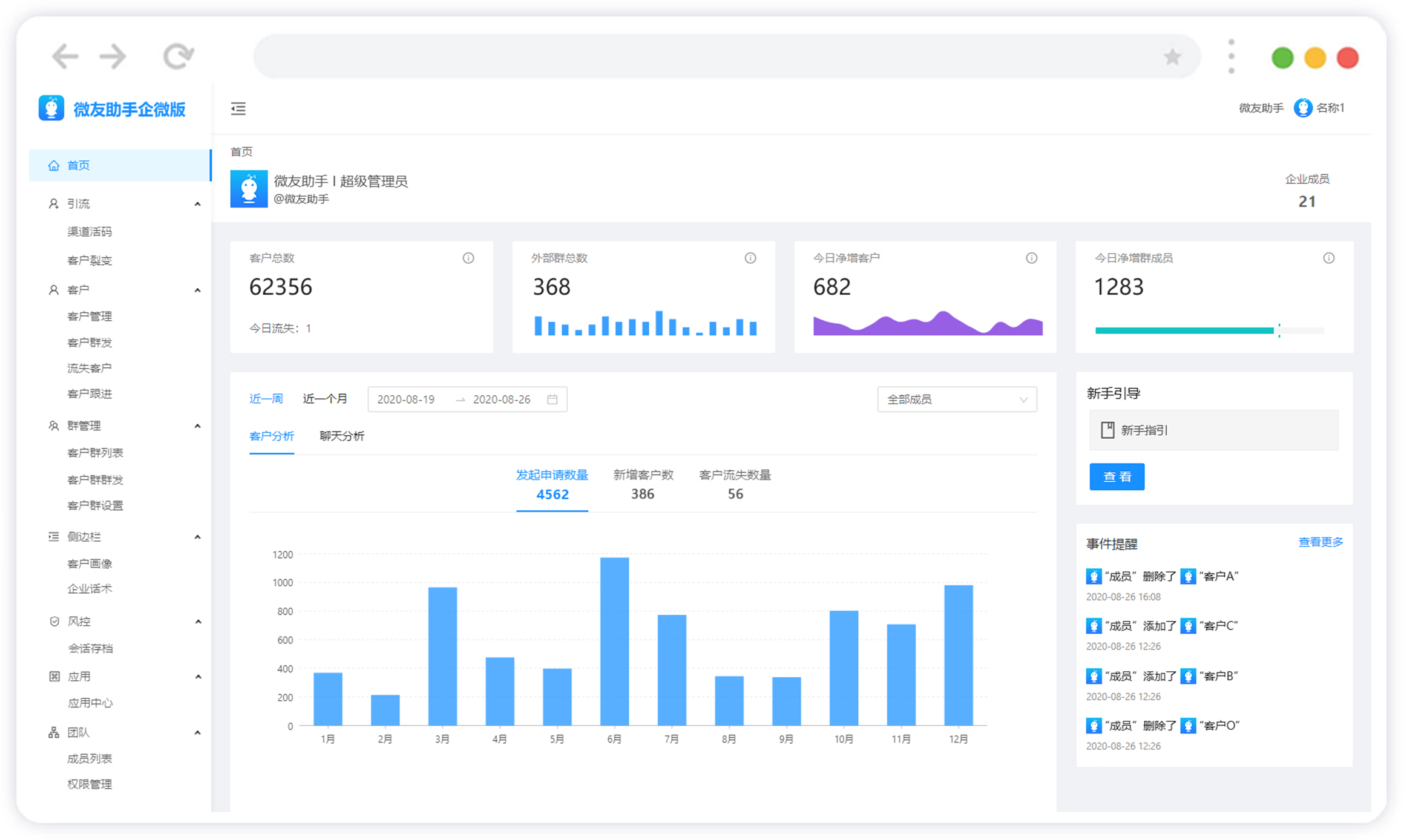Open the 全部成员 member dropdown
Image resolution: width=1404 pixels, height=840 pixels.
(x=957, y=399)
